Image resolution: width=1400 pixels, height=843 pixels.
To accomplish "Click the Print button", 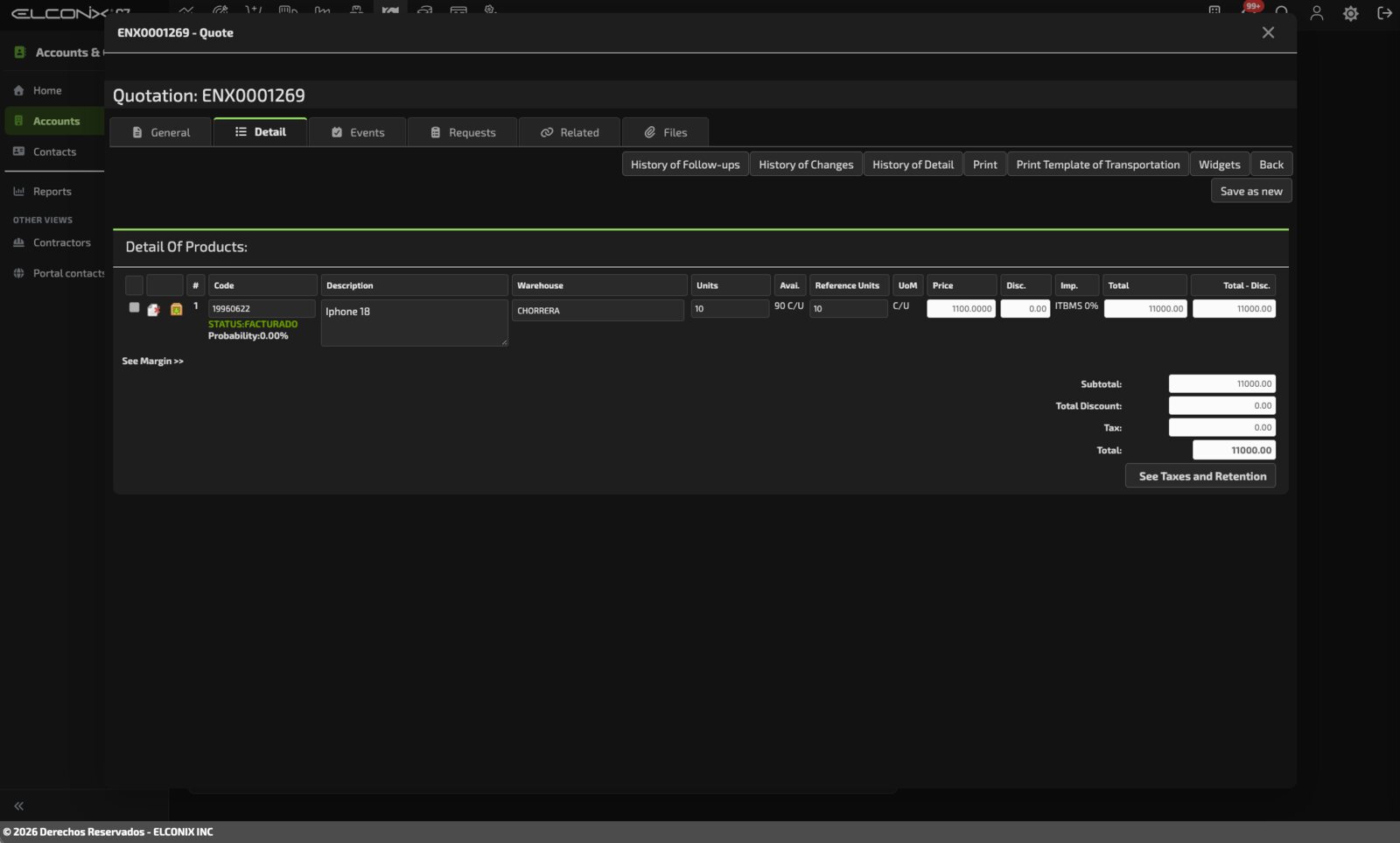I will coord(984,165).
